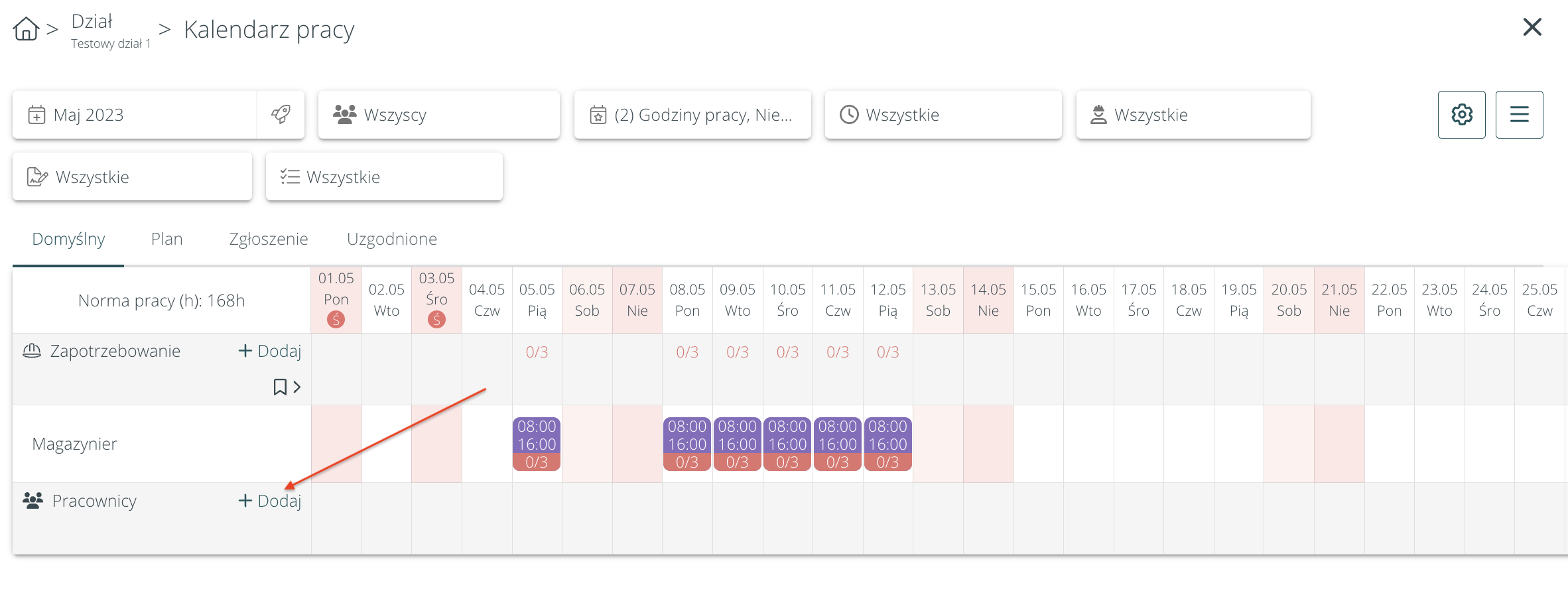This screenshot has width=1568, height=589.
Task: Click the red Ś badge on 03.05
Action: pos(436,320)
